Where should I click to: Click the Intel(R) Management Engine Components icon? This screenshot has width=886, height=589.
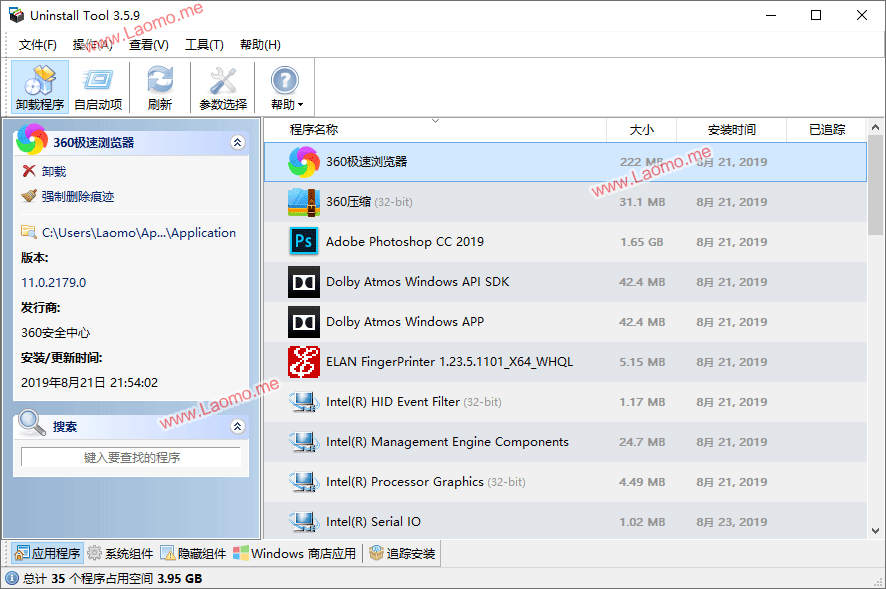(x=304, y=442)
